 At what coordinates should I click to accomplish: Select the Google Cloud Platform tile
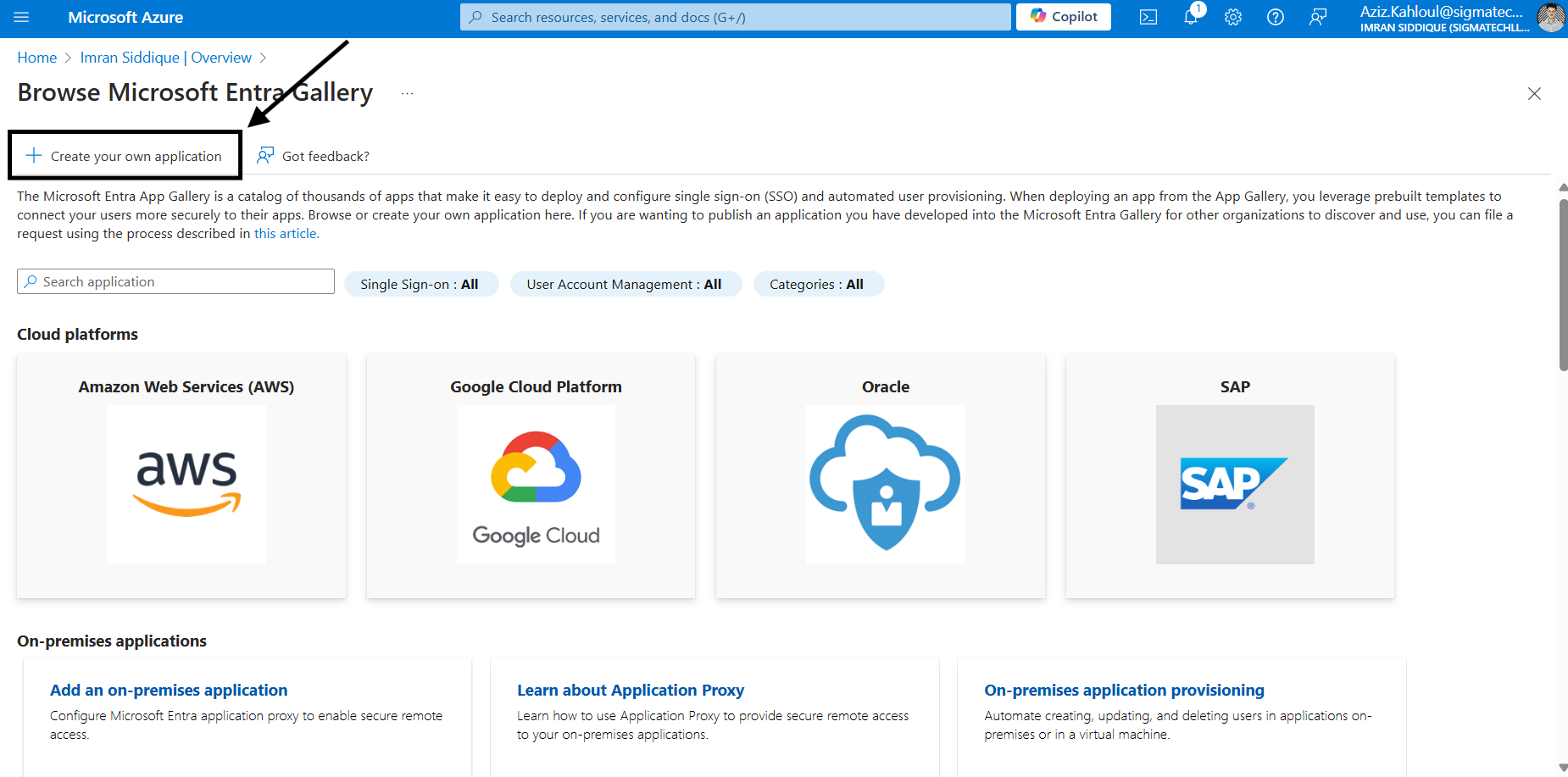(531, 475)
